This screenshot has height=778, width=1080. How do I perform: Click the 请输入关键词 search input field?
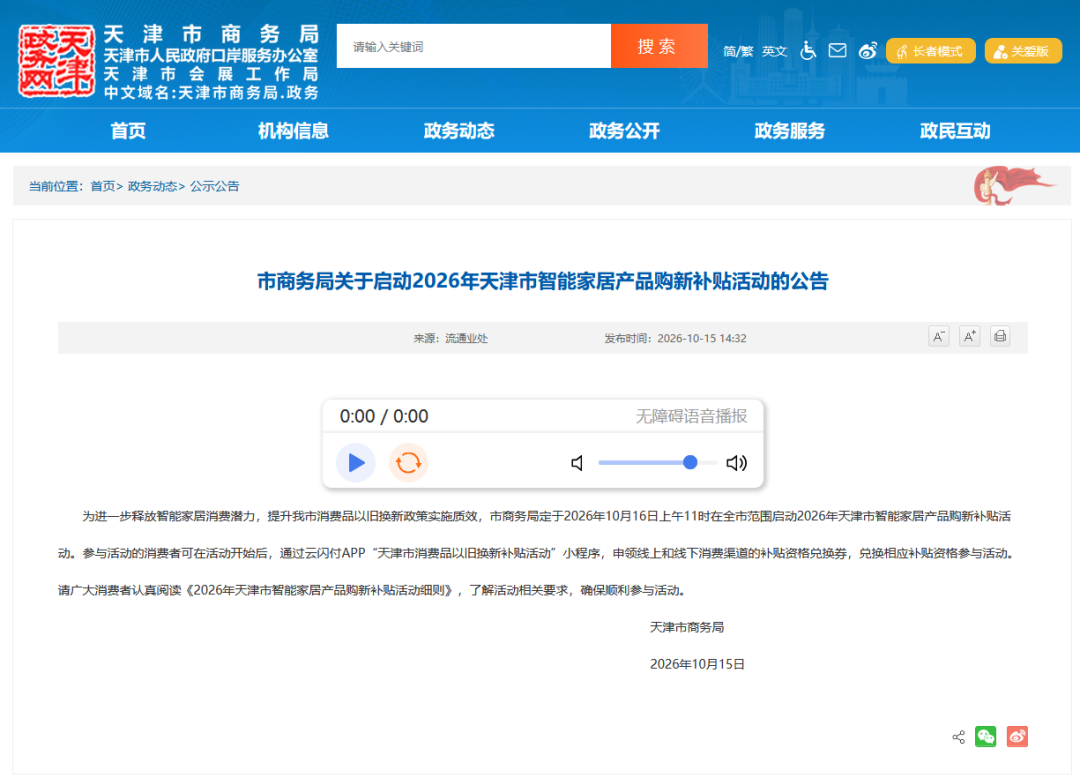point(474,46)
